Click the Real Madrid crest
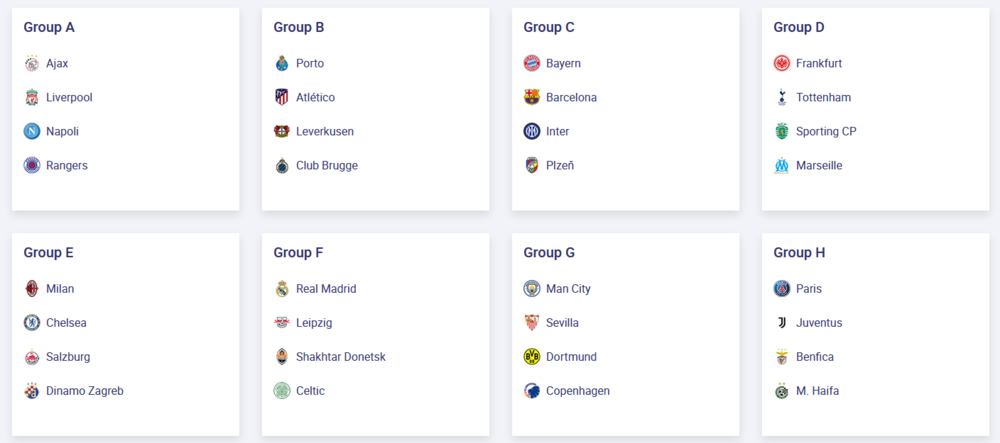Image resolution: width=1000 pixels, height=443 pixels. coord(282,289)
